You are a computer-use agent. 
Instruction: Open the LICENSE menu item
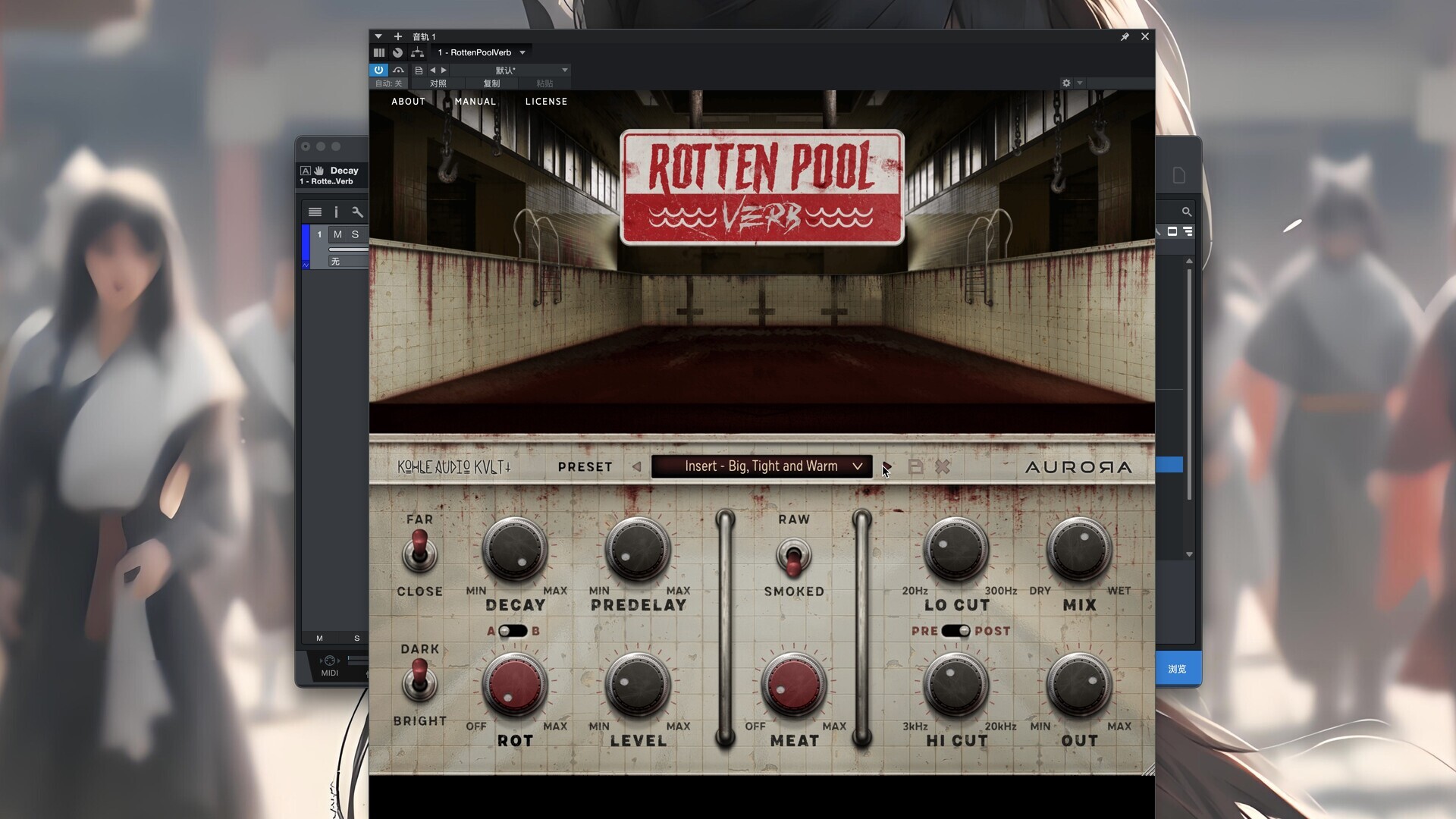[x=546, y=101]
